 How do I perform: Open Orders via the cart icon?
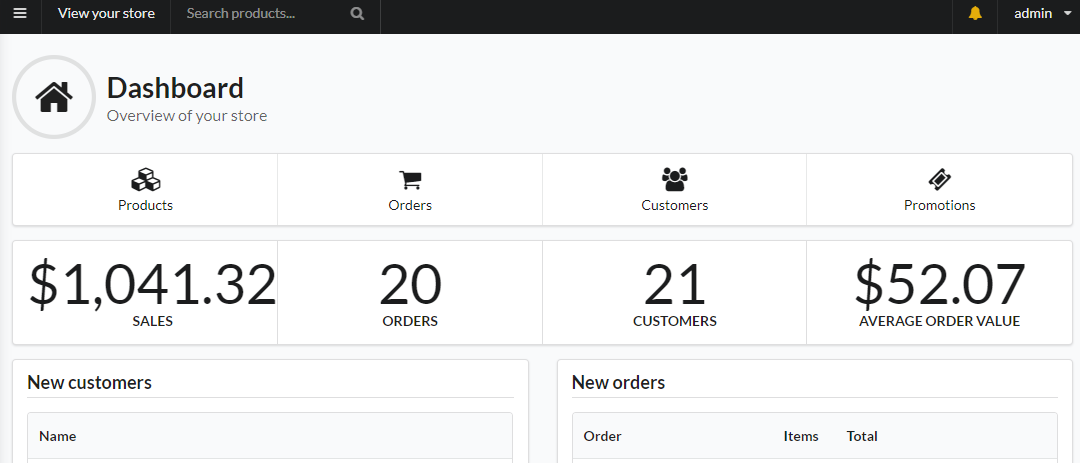click(x=410, y=180)
